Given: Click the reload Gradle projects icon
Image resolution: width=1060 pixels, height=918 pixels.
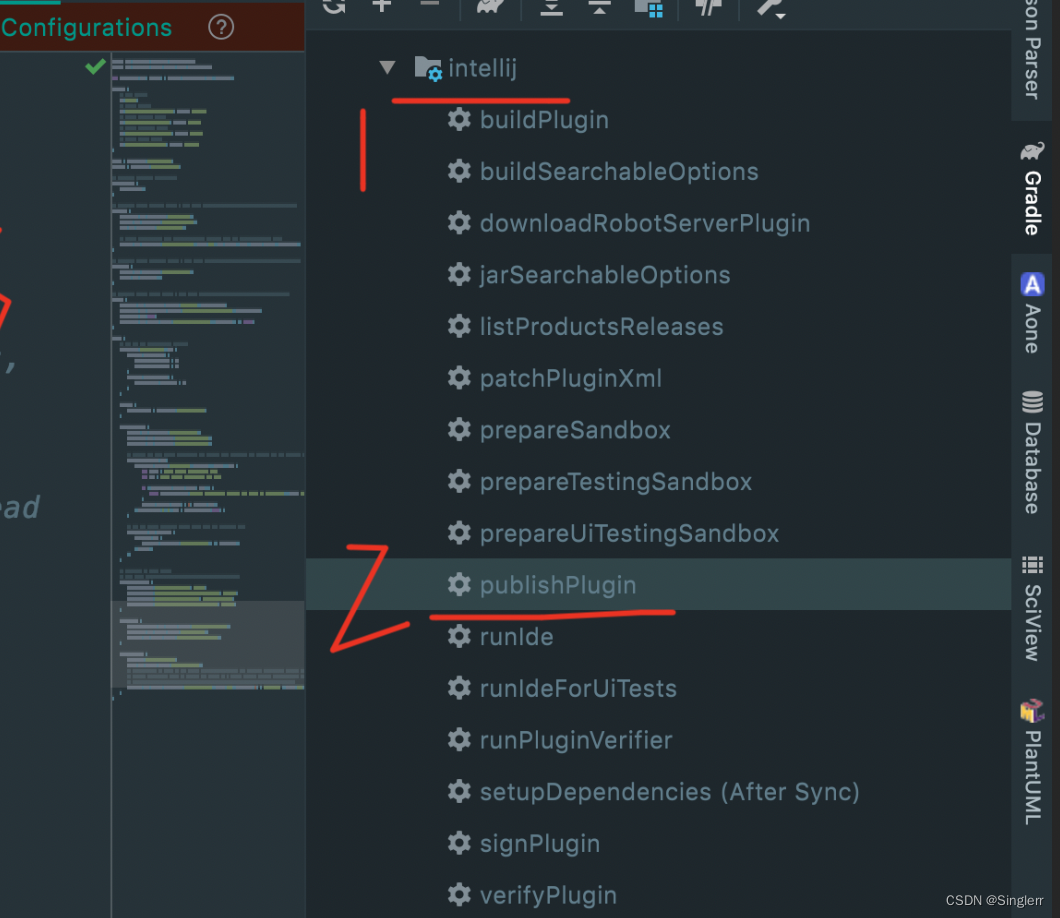Looking at the screenshot, I should (x=335, y=6).
